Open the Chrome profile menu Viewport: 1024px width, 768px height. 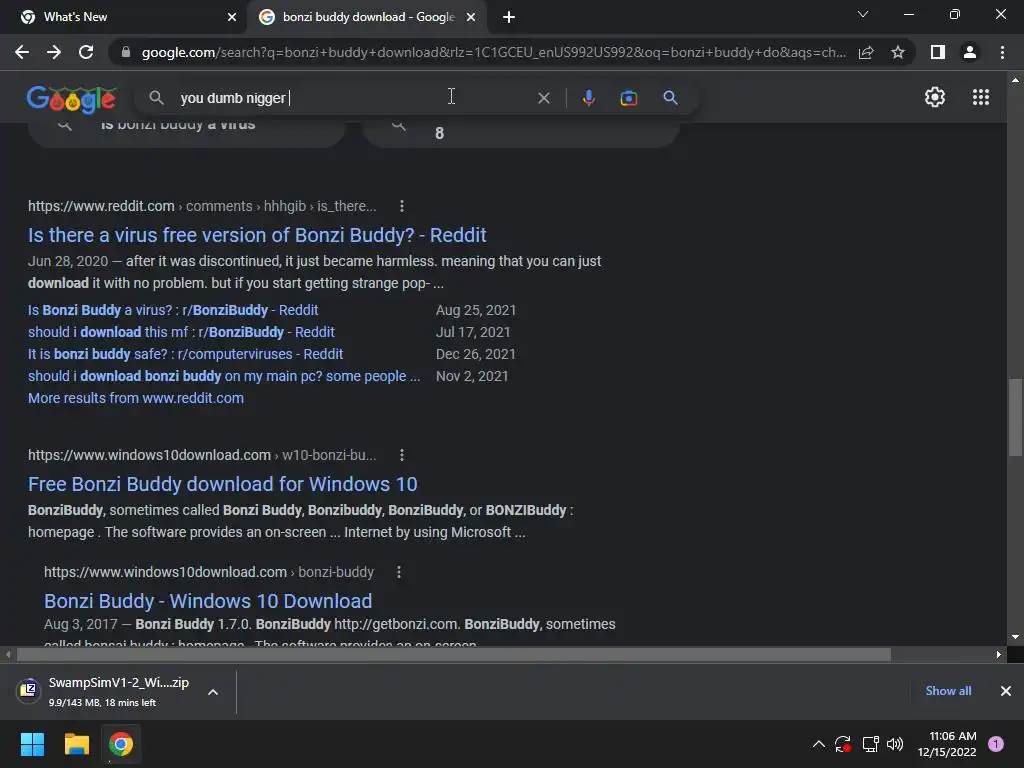[x=970, y=52]
